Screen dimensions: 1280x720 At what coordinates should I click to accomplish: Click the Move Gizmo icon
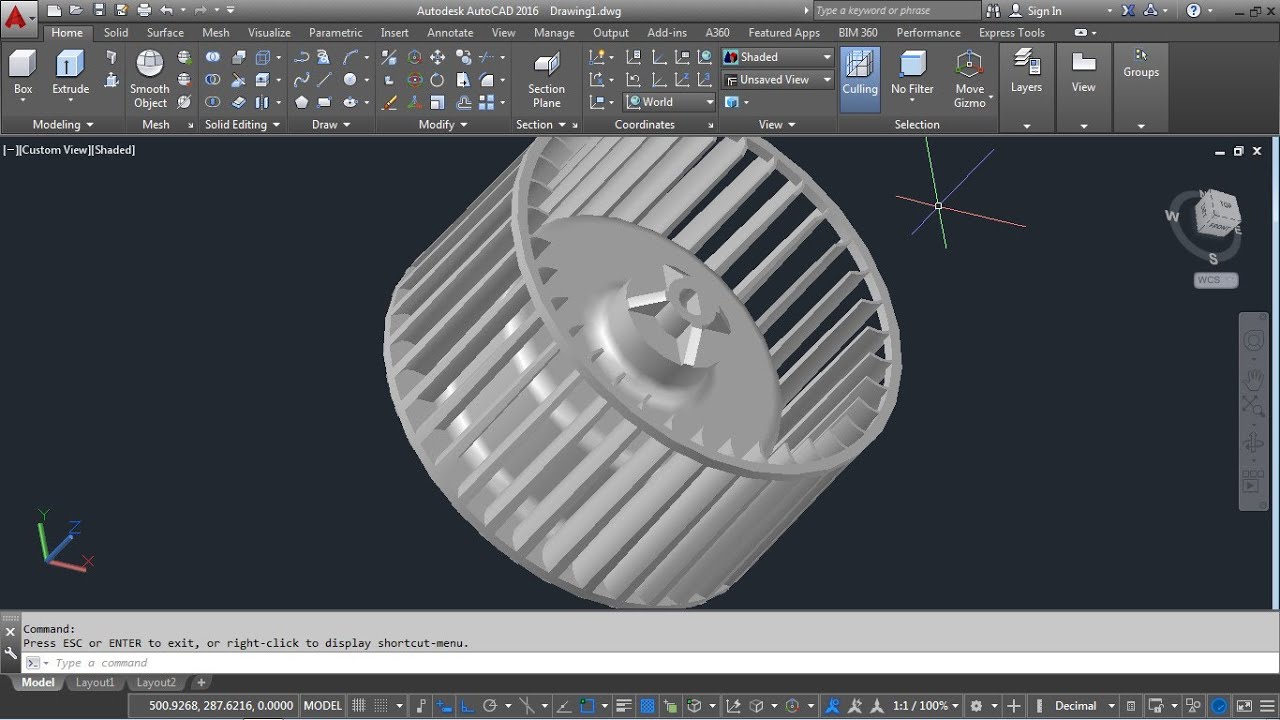click(969, 66)
